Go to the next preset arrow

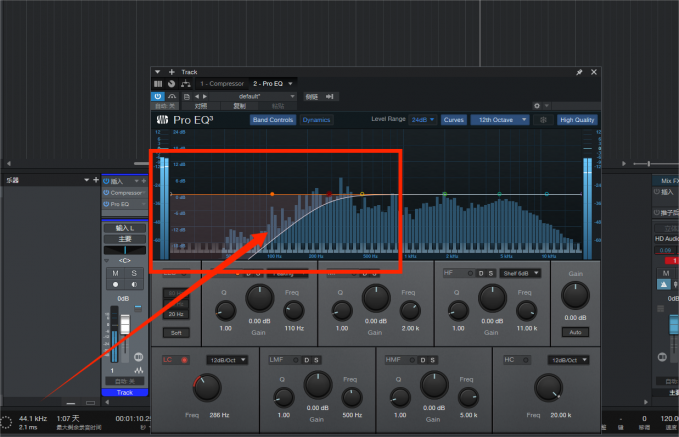pyautogui.click(x=205, y=97)
